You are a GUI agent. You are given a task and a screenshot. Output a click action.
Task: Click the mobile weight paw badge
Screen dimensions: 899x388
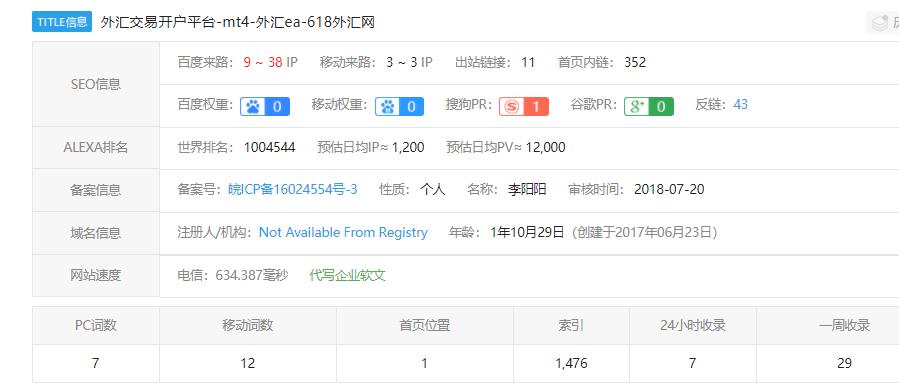[x=400, y=107]
